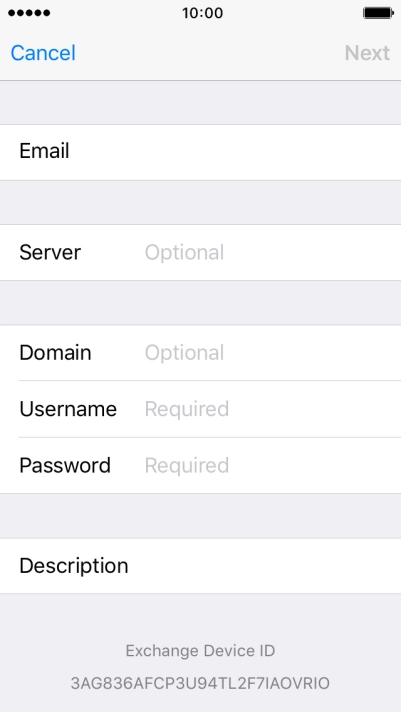Image resolution: width=401 pixels, height=712 pixels.
Task: Tap the Server label
Action: 50,252
